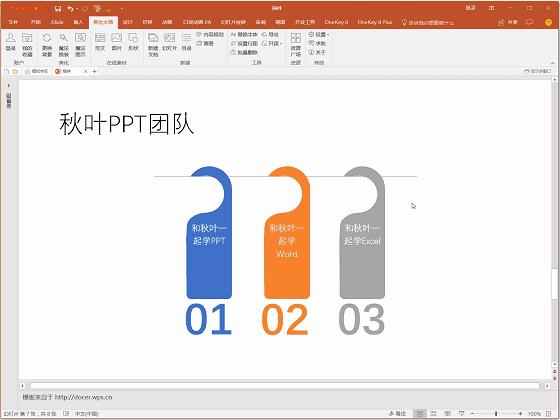Open the 范文 sample templates icon

point(100,38)
